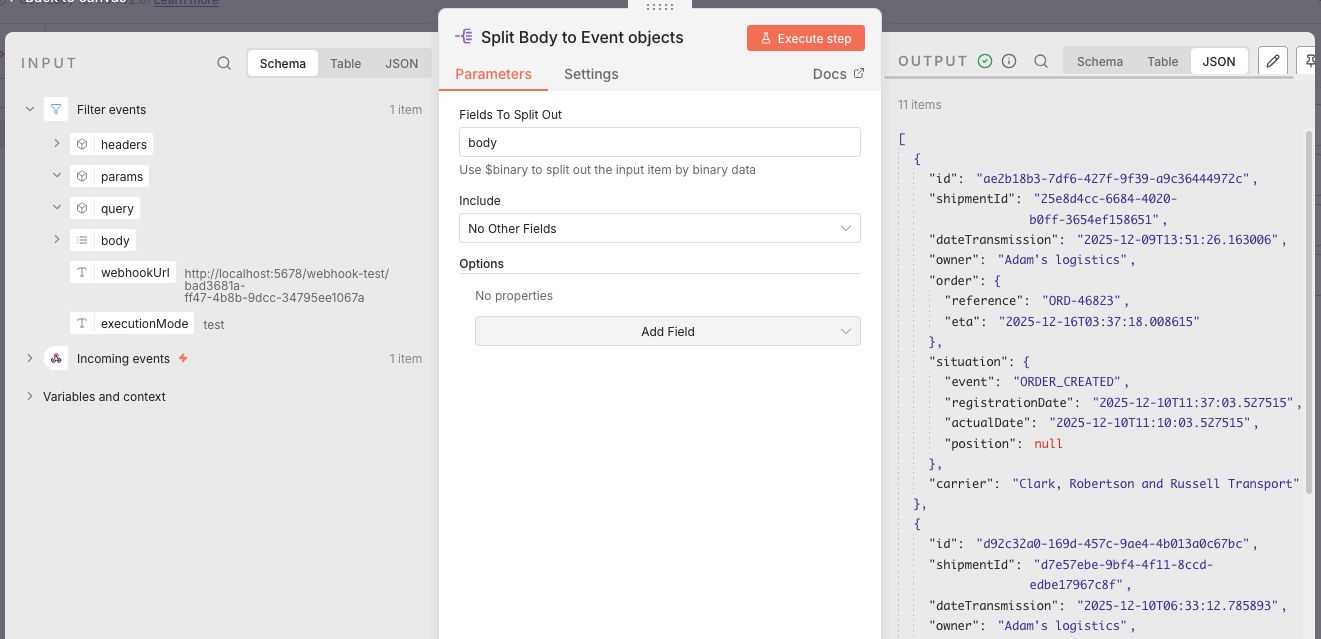Open the Include dropdown
The image size is (1321, 639).
click(x=659, y=228)
